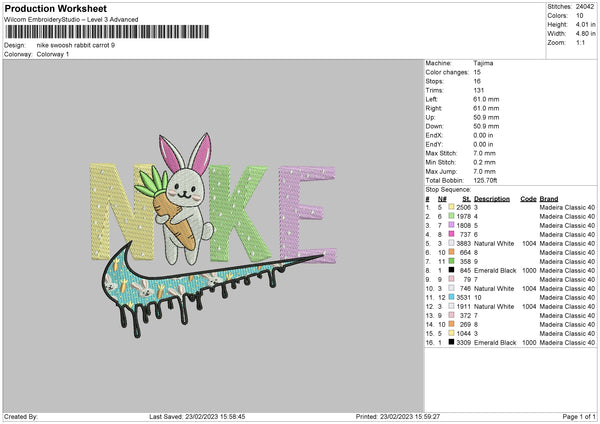Click the 'Production Worksheet' title

point(55,8)
